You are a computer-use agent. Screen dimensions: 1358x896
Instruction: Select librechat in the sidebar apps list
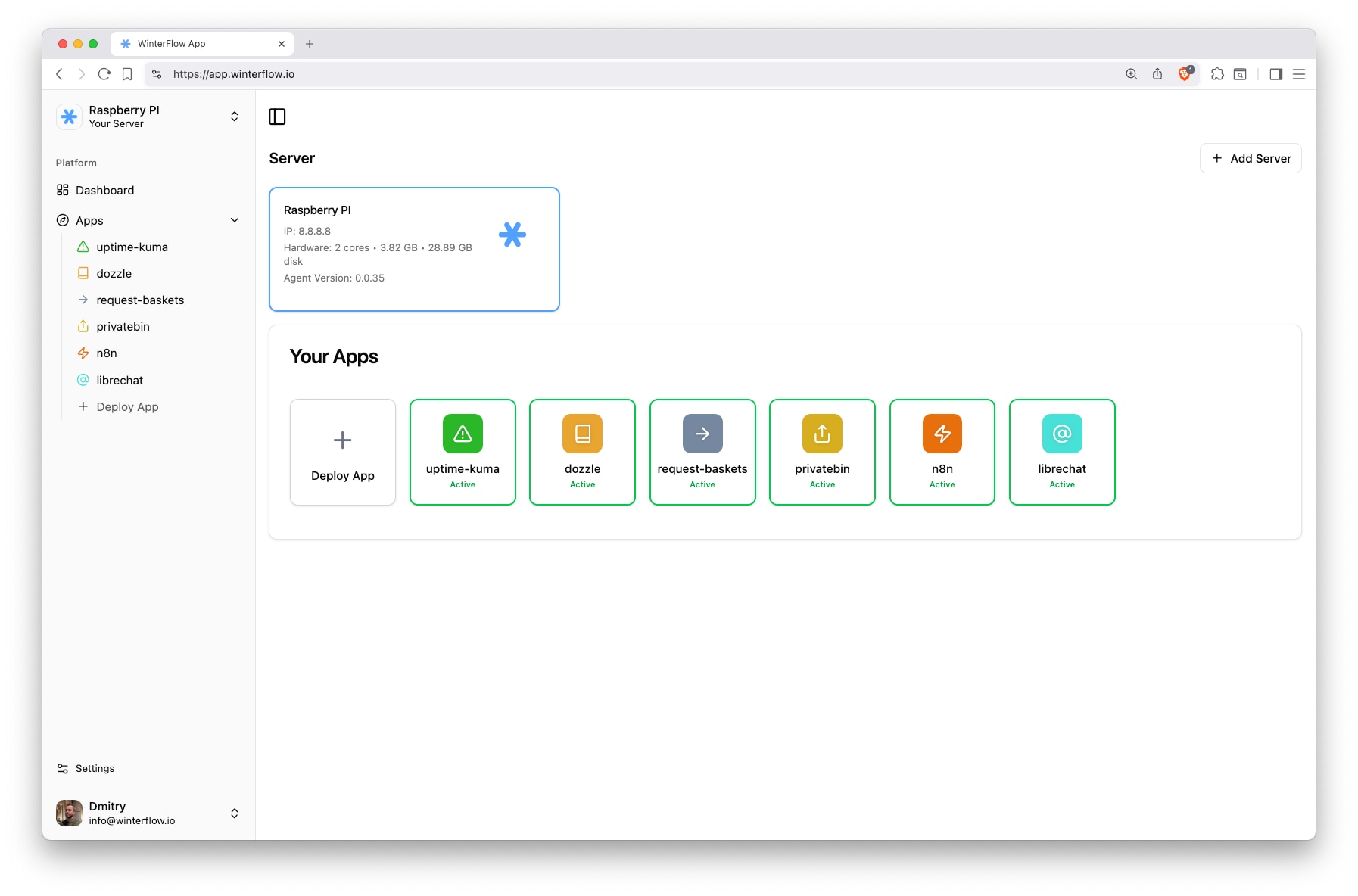157,380
